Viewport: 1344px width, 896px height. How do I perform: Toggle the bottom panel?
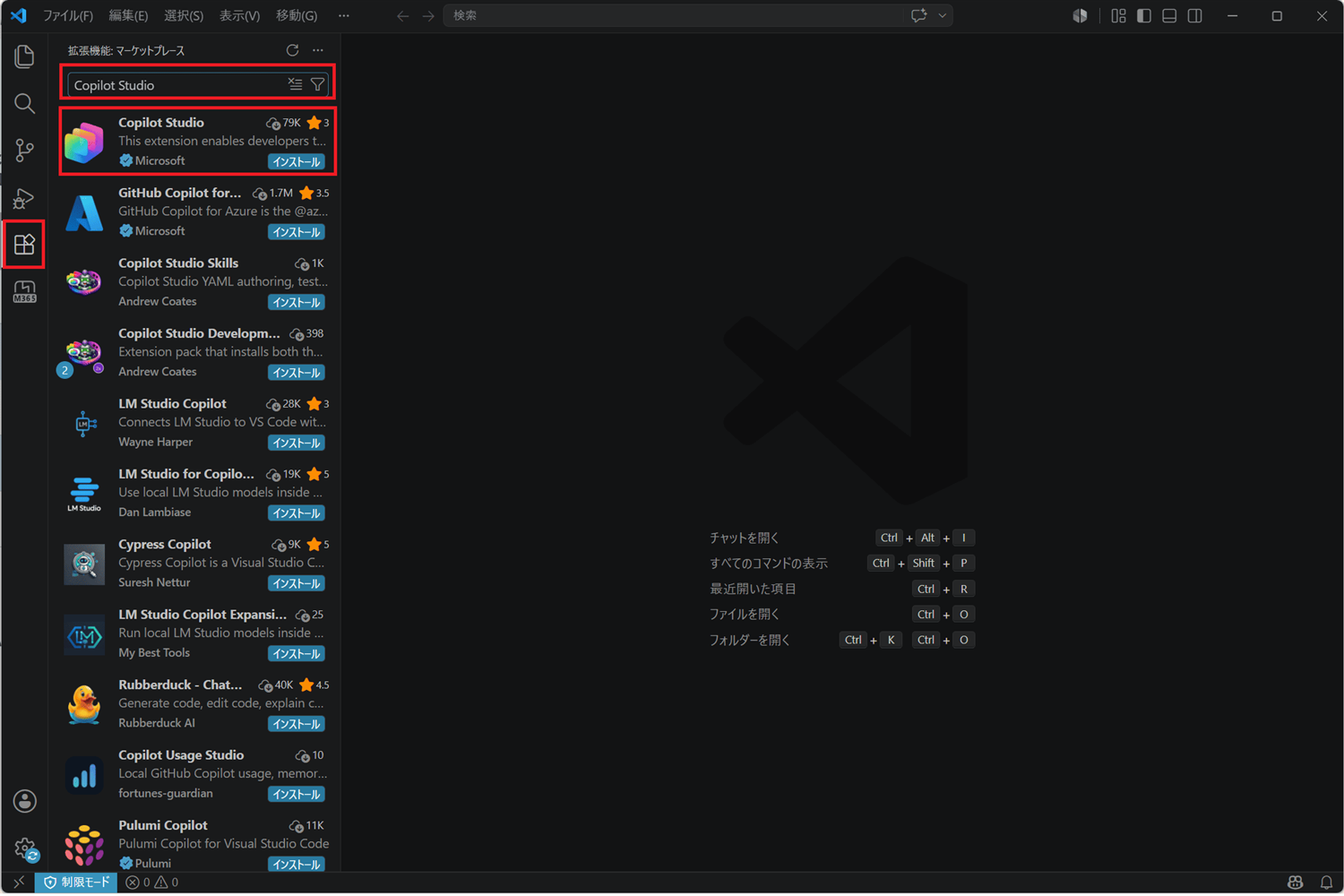pyautogui.click(x=1169, y=16)
